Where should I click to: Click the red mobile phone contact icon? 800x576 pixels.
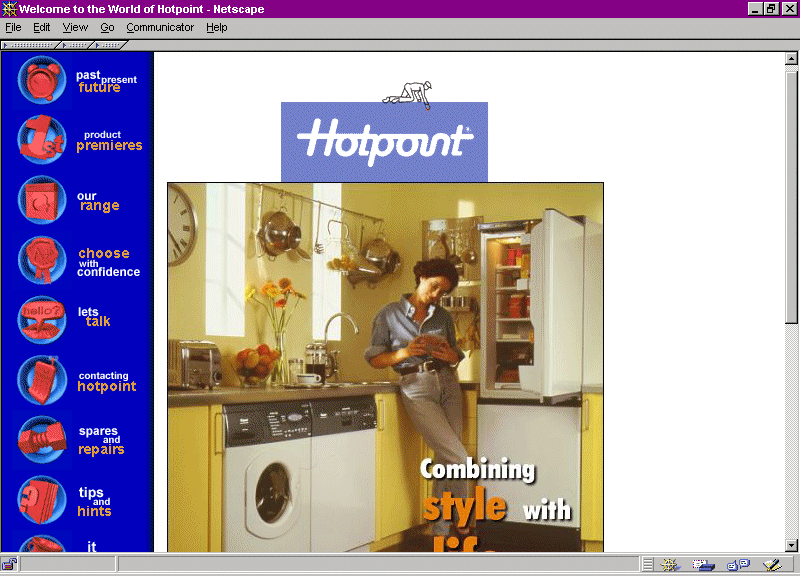coord(42,380)
